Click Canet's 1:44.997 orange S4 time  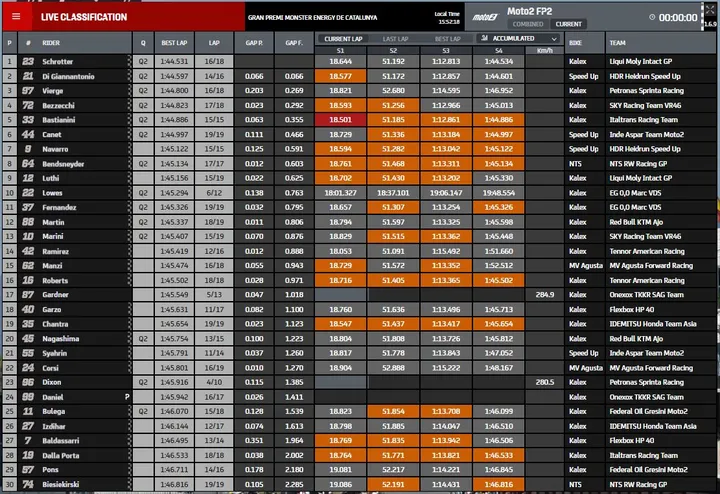(499, 135)
